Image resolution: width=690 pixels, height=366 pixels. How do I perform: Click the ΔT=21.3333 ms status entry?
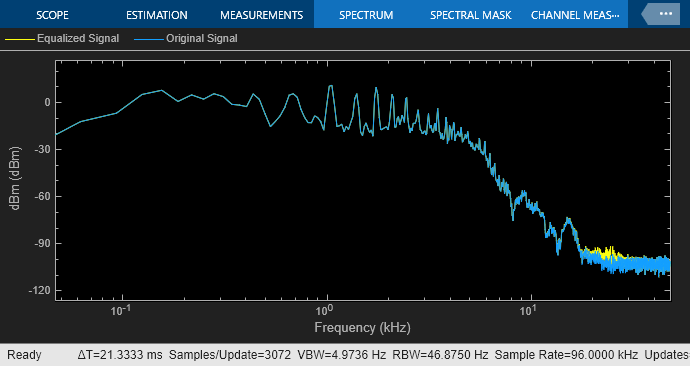click(120, 355)
